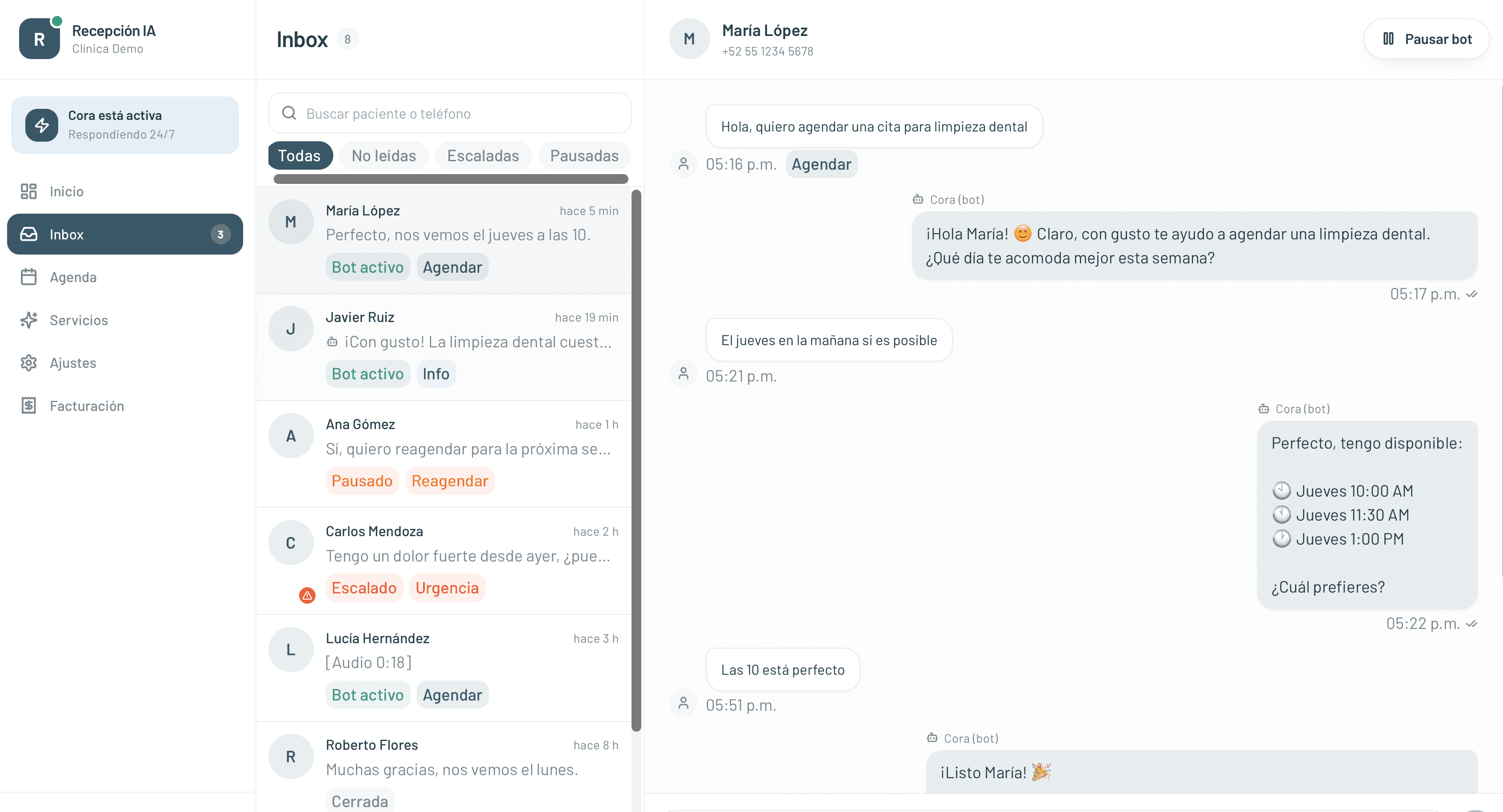
Task: Open Agenda in the sidebar
Action: 125,277
